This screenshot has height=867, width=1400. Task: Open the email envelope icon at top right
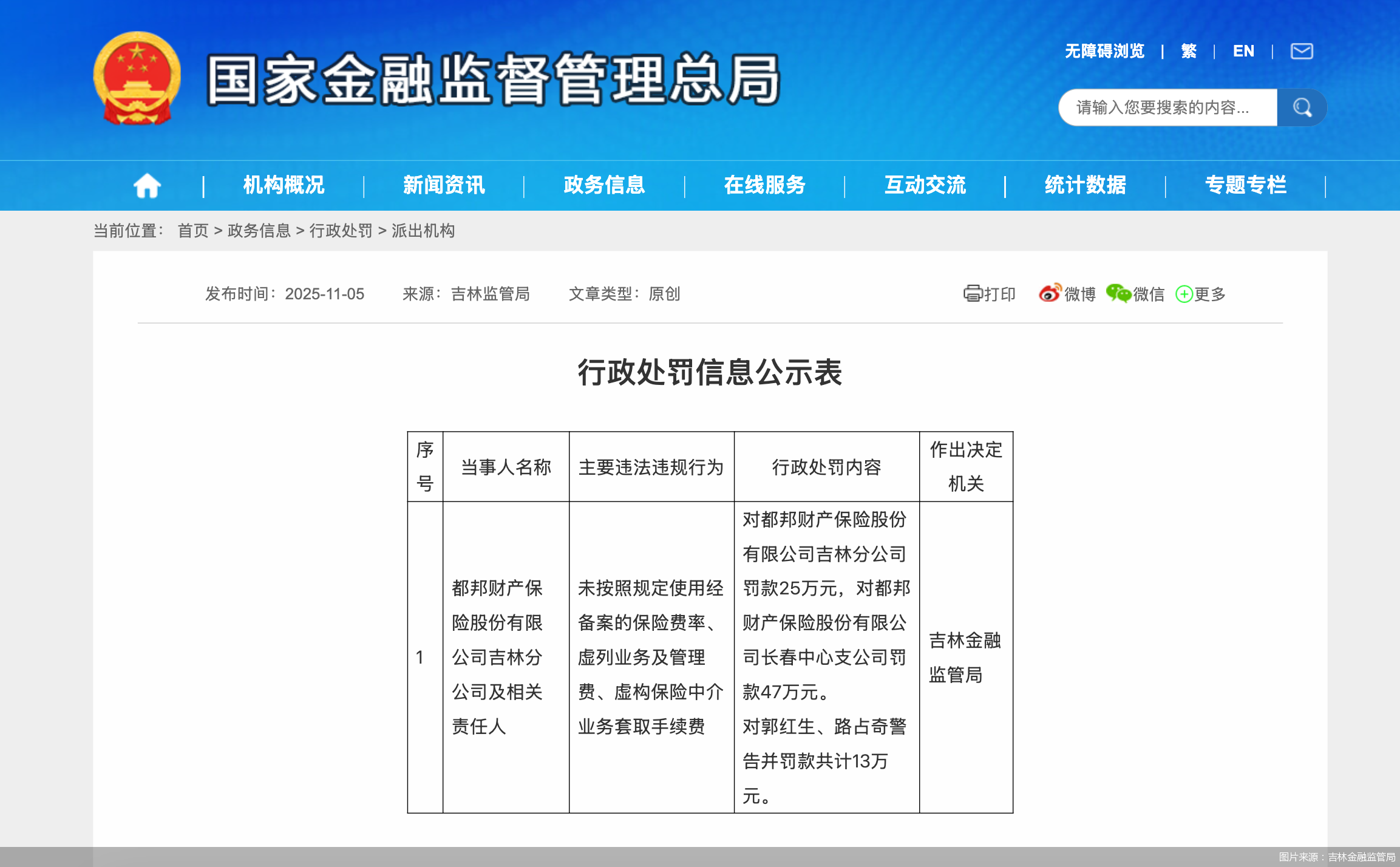1300,51
